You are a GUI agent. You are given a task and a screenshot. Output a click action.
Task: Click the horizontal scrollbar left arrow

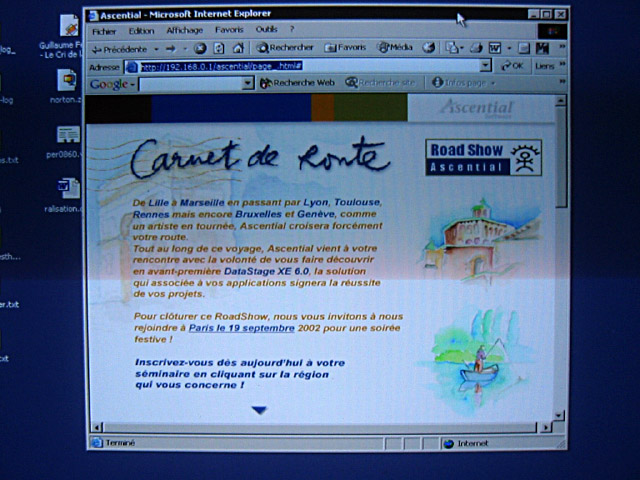pos(97,427)
